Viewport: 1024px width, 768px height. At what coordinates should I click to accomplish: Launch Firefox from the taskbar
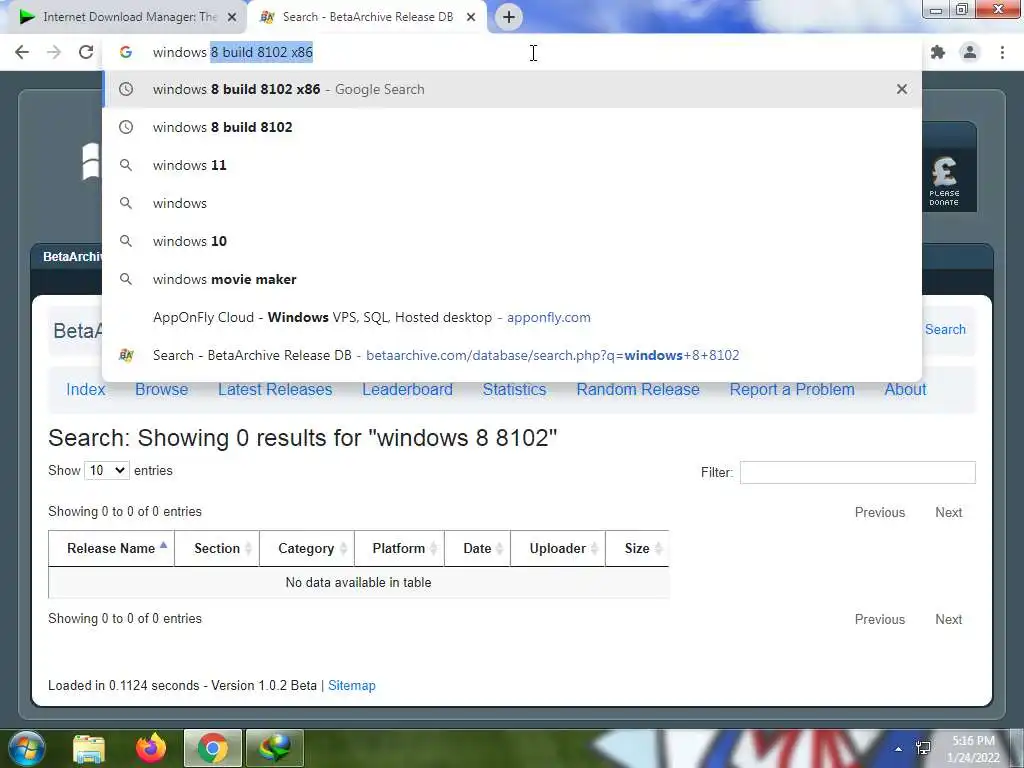(151, 748)
